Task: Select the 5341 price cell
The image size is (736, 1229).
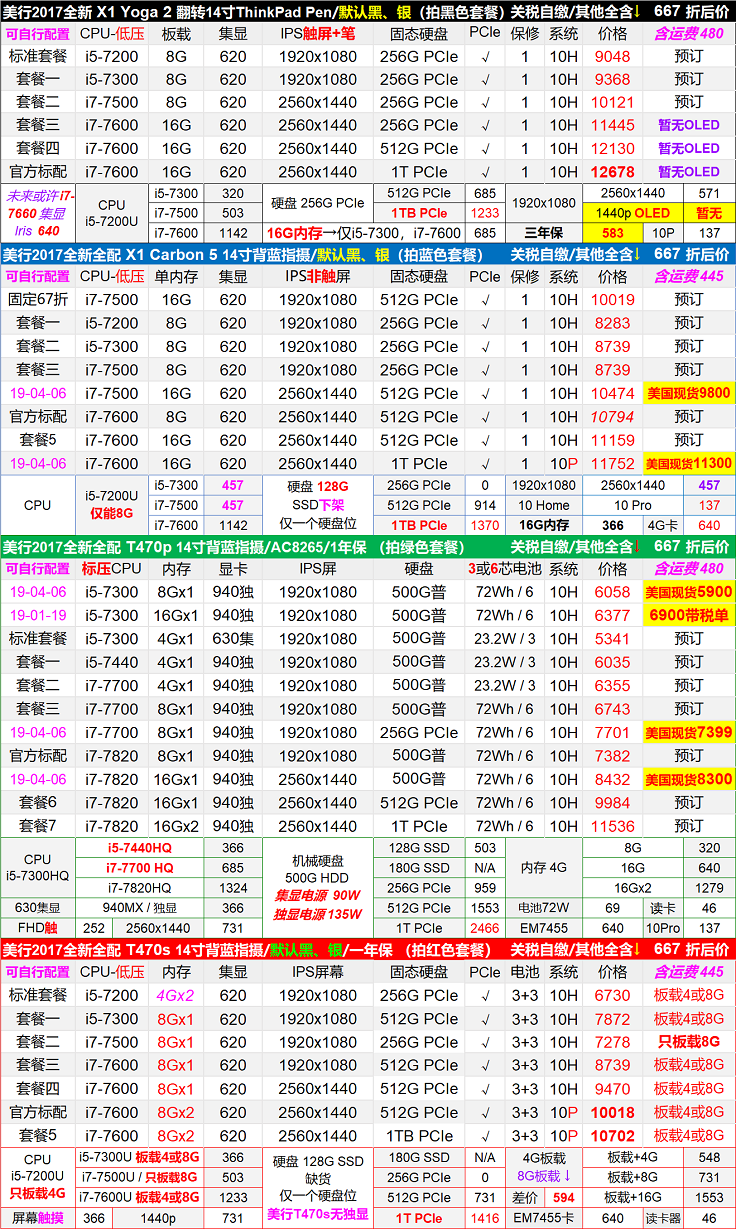Action: [x=612, y=638]
